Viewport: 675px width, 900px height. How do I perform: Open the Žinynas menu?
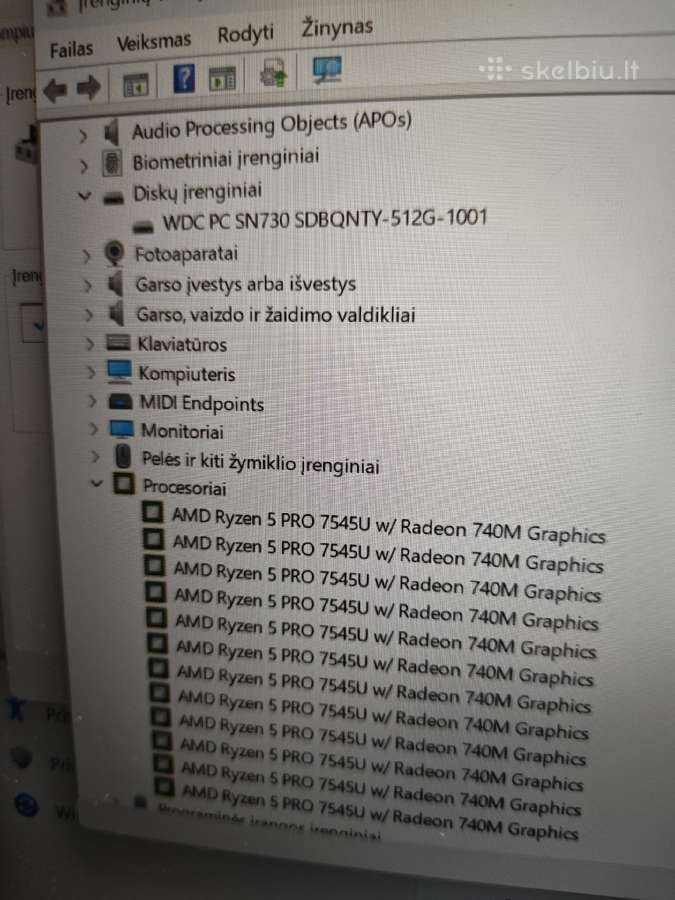338,27
